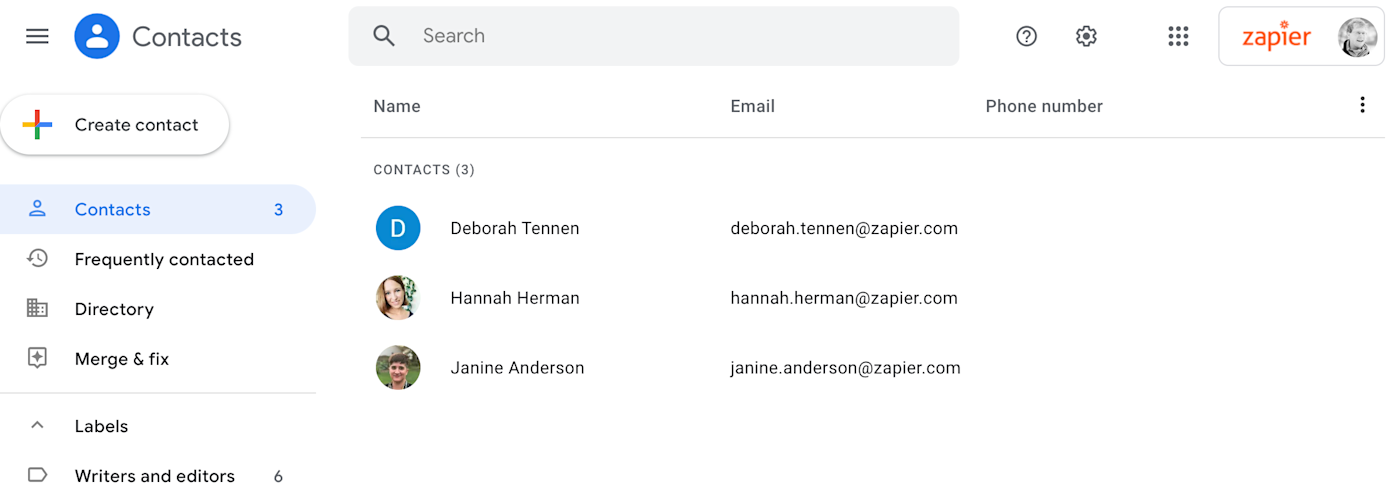Click Deborah Tennen's blue D avatar

tap(398, 228)
